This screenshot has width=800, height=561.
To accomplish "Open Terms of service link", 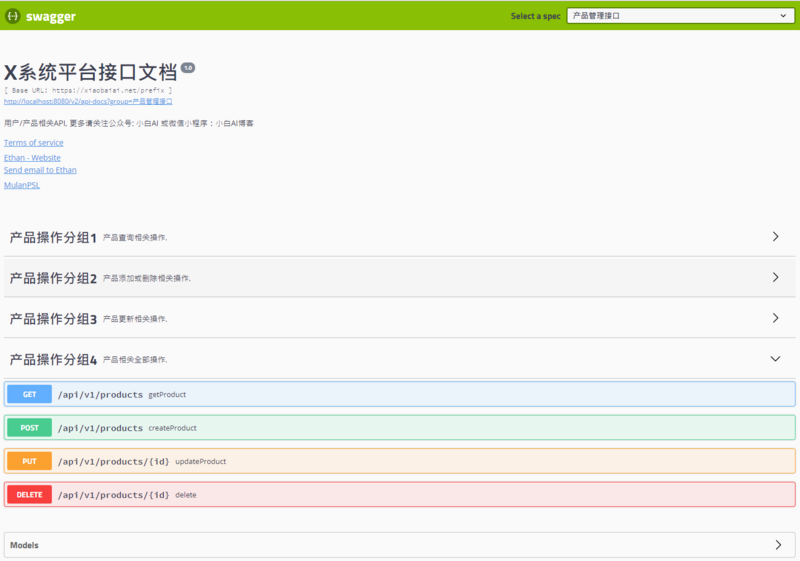I will (34, 143).
